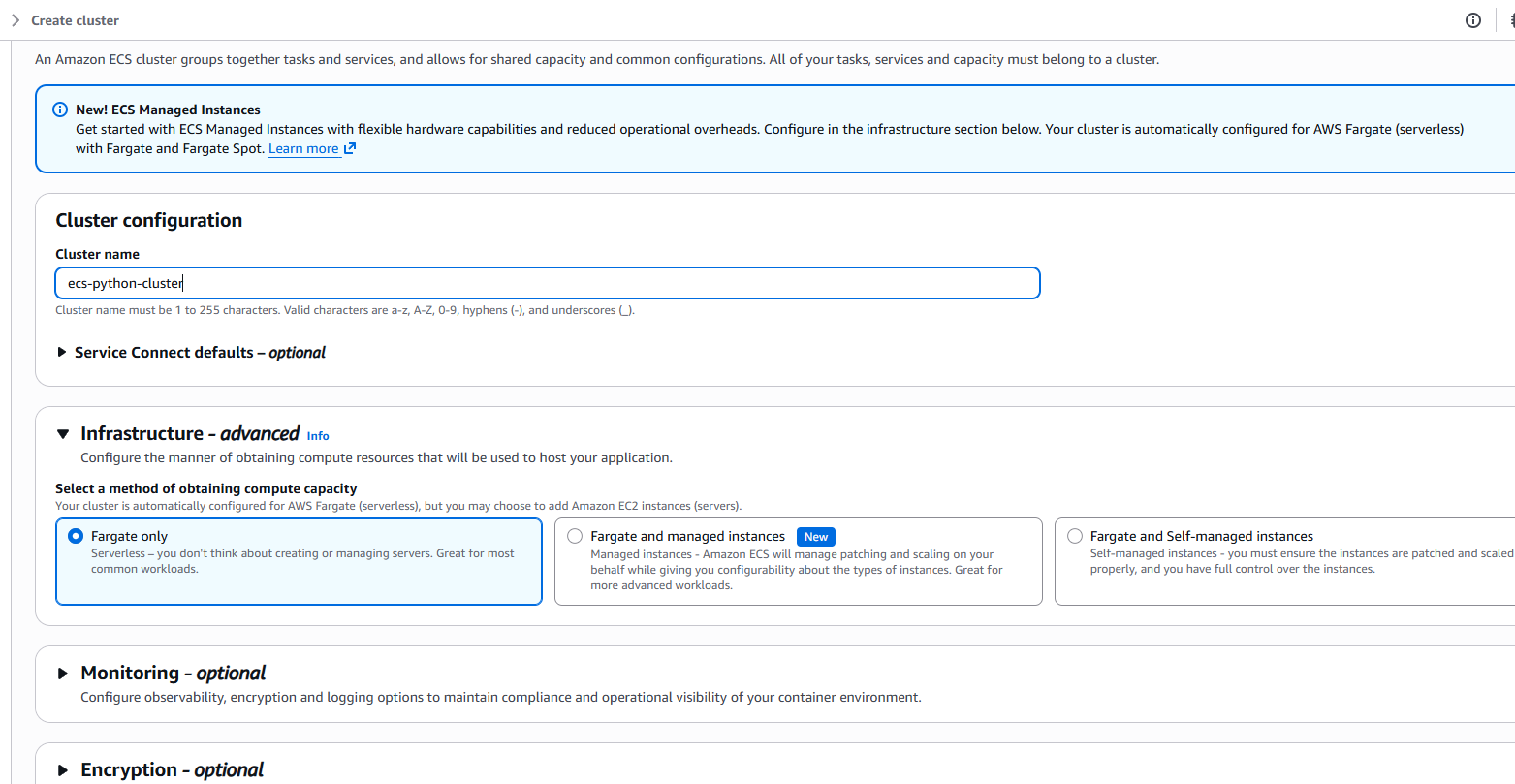The height and width of the screenshot is (784, 1515).
Task: Click the Info link beside Infrastructure - advanced
Action: tap(318, 435)
